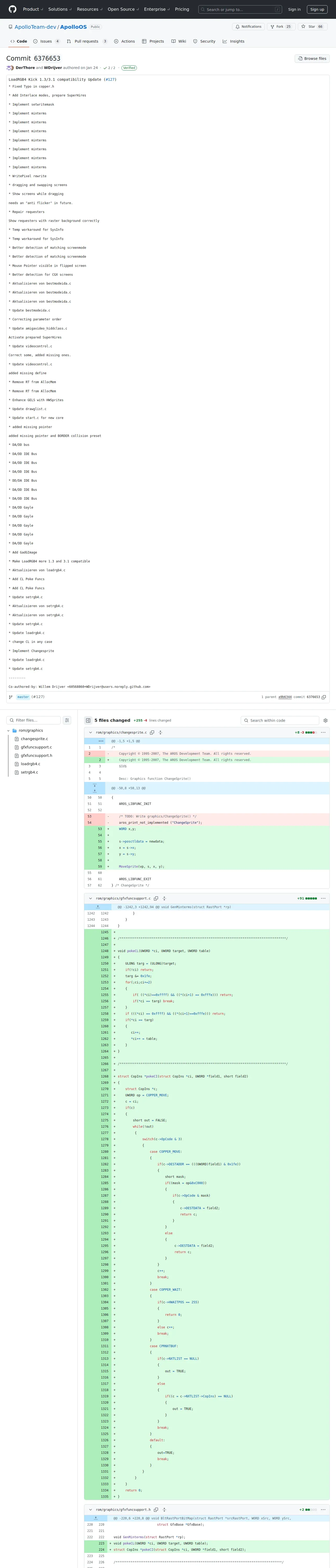Open the ApolloTeam-dev organization link
This screenshot has height=1568, width=336.
(35, 27)
